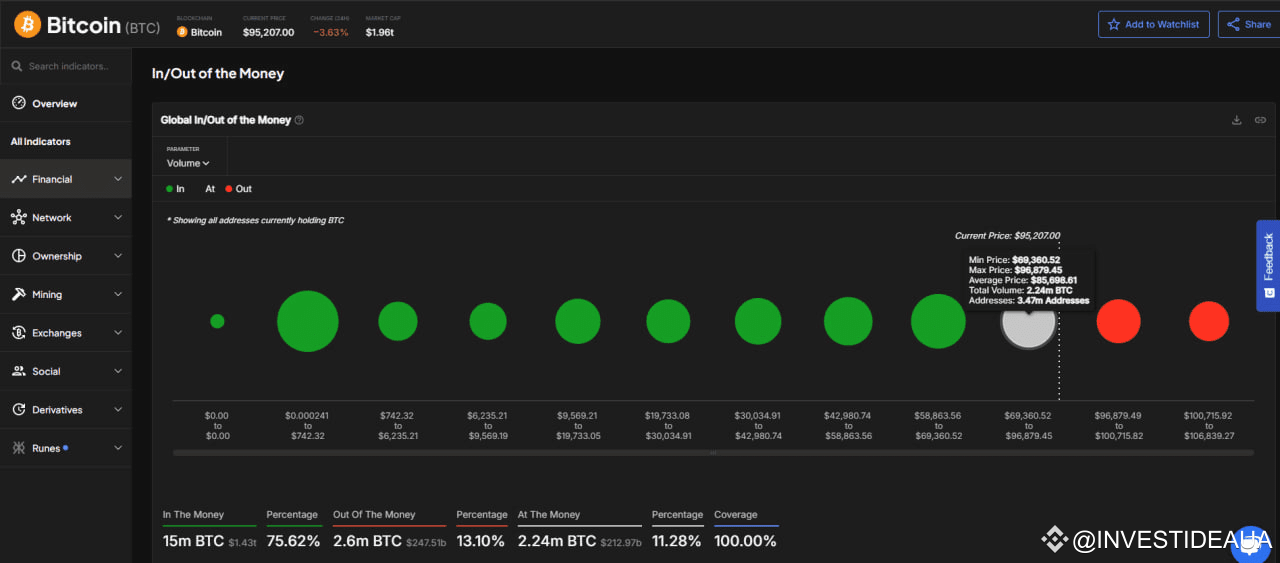Click the Network nodes icon
The image size is (1280, 563).
pos(18,217)
